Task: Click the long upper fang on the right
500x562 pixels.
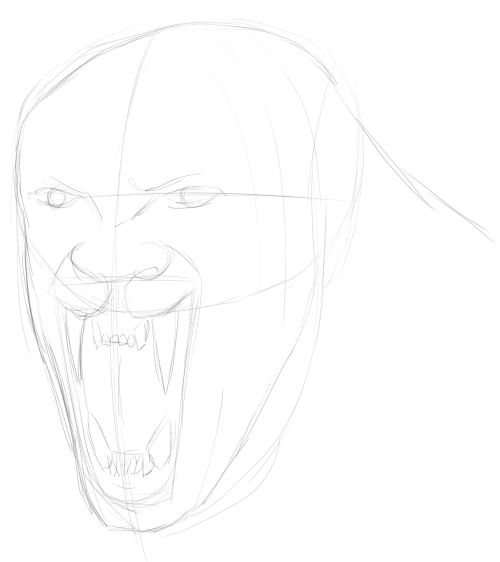Action: (163, 355)
